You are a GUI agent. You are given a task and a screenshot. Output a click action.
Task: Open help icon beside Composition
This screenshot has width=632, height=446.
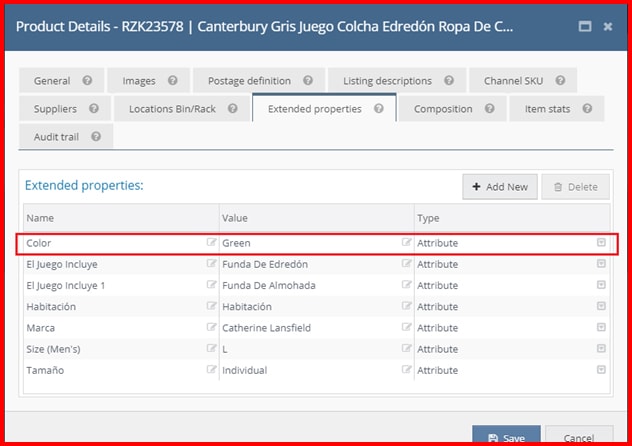490,108
